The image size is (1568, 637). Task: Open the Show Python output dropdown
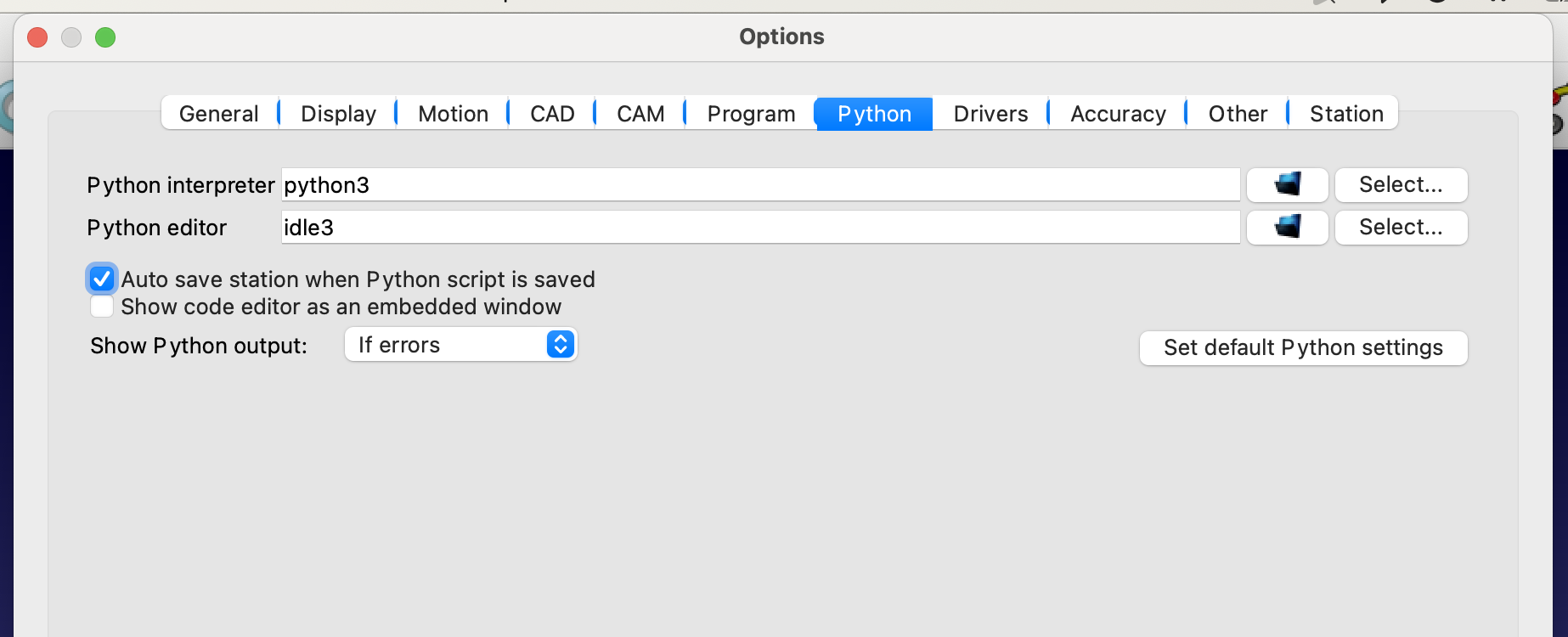(461, 345)
